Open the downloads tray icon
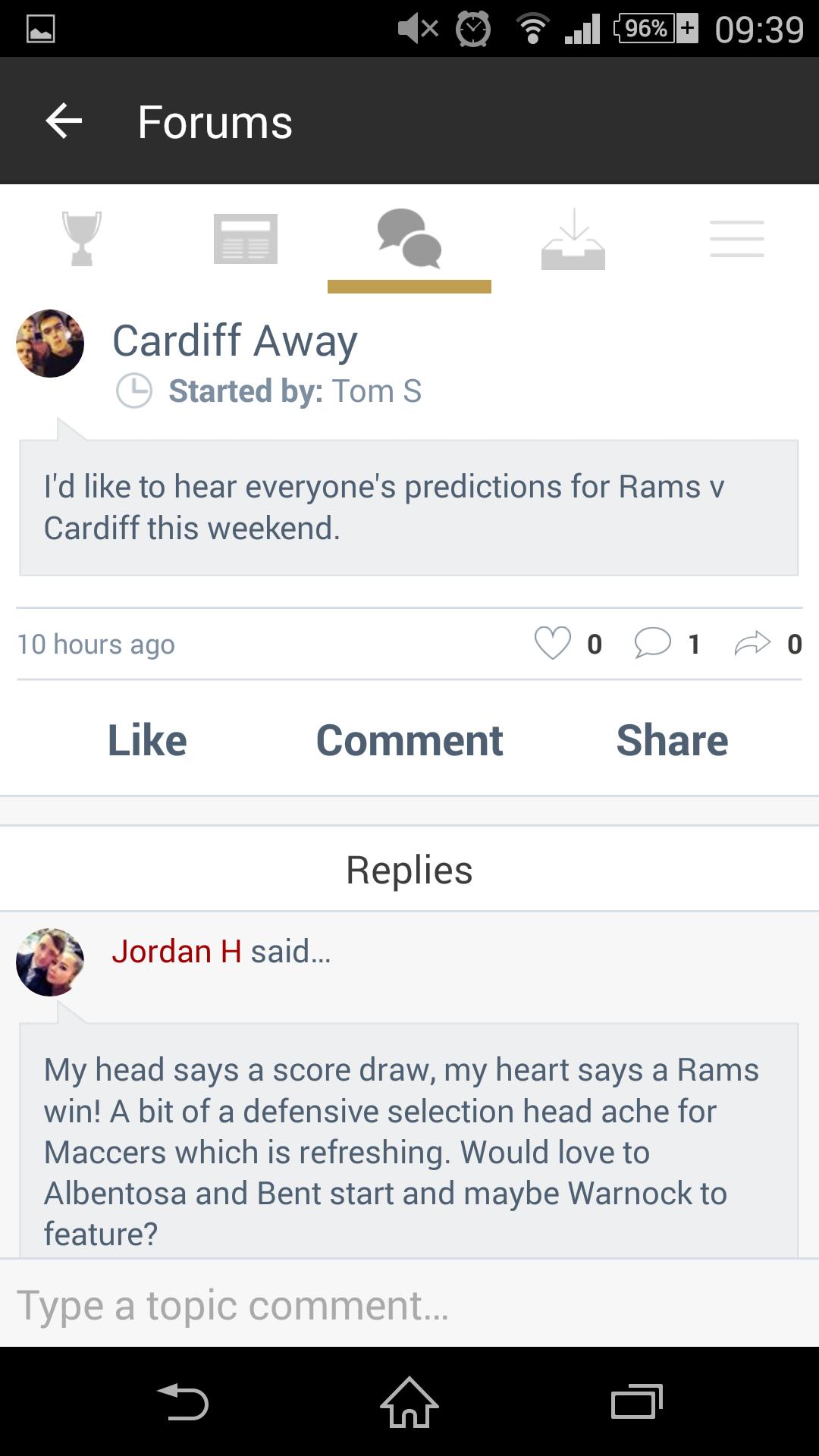This screenshot has height=1456, width=819. click(573, 239)
